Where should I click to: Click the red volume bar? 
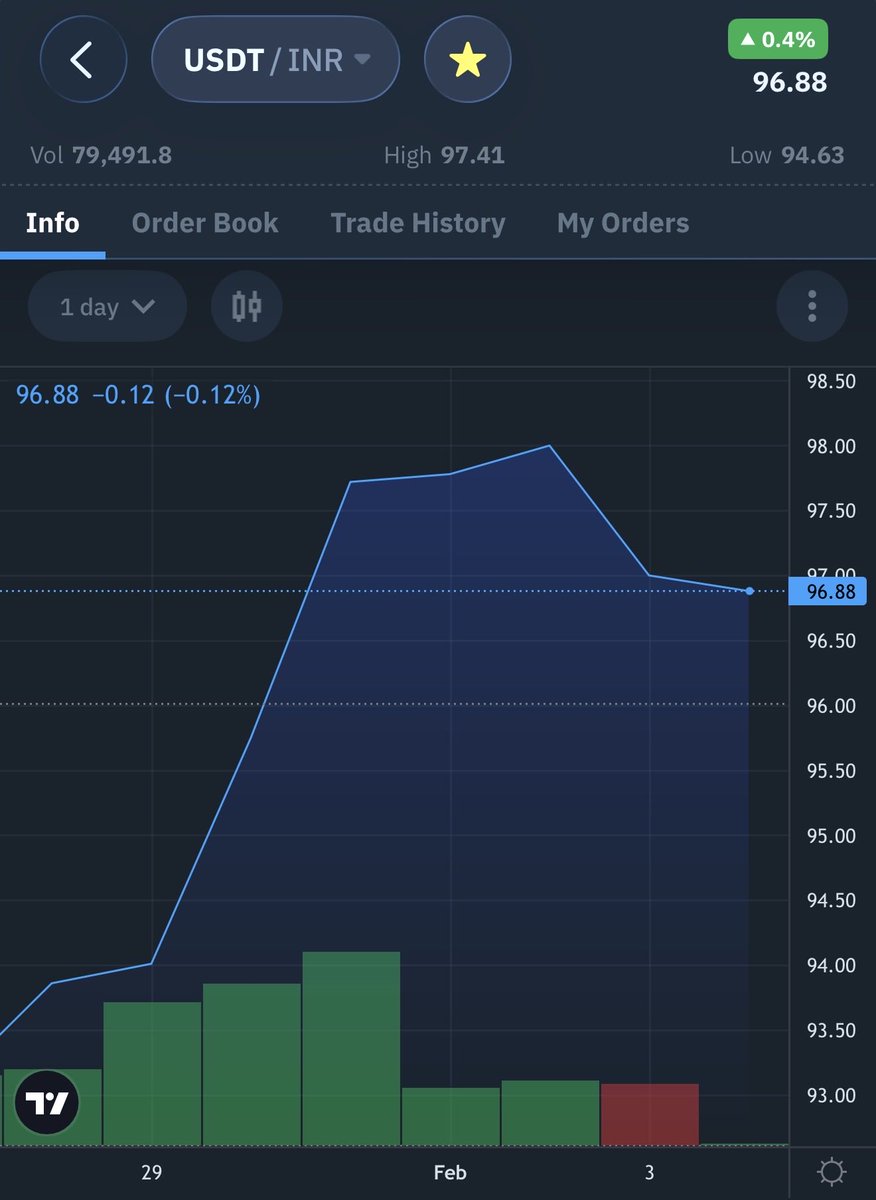[x=650, y=1114]
